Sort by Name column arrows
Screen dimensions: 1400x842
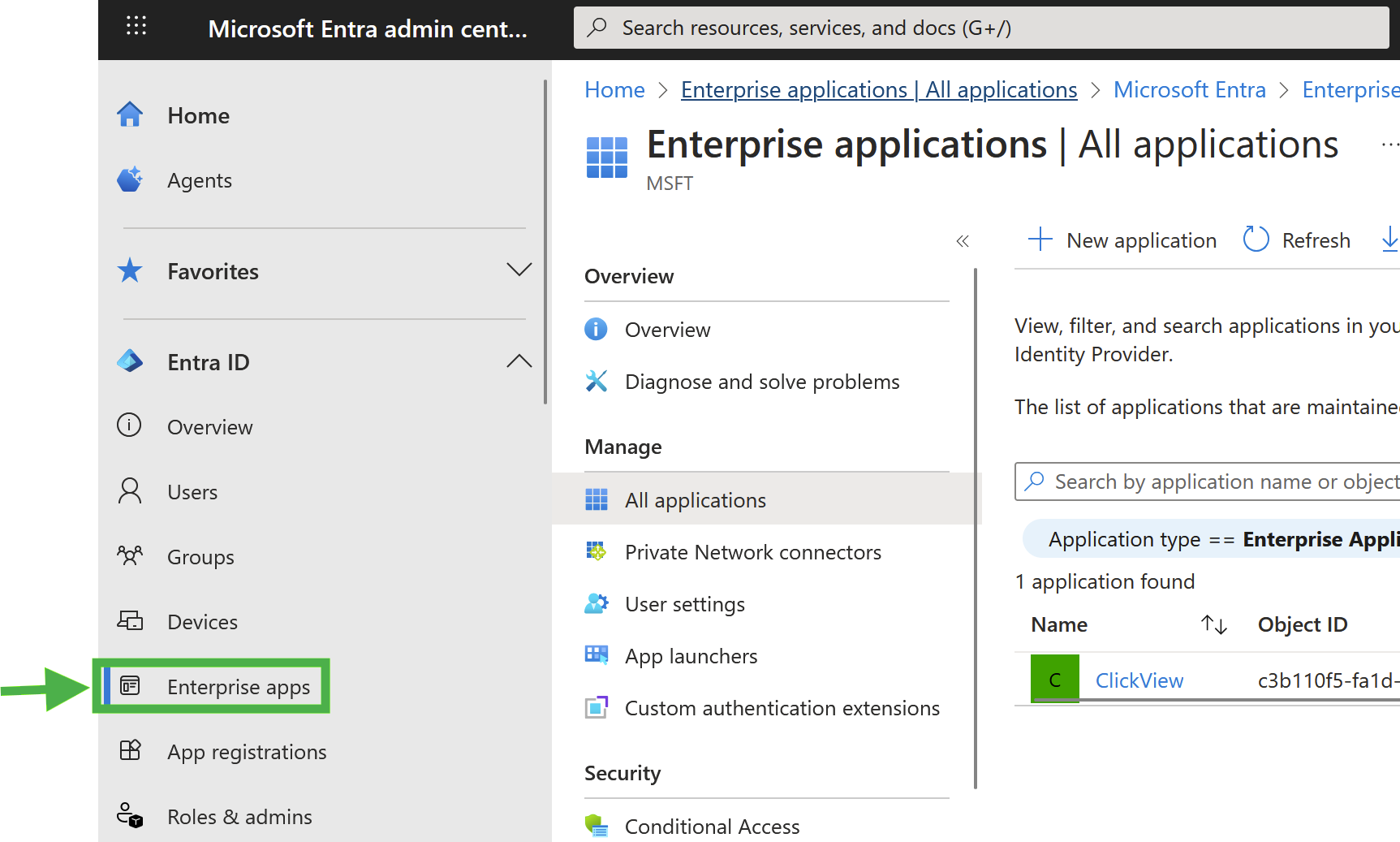pyautogui.click(x=1214, y=624)
